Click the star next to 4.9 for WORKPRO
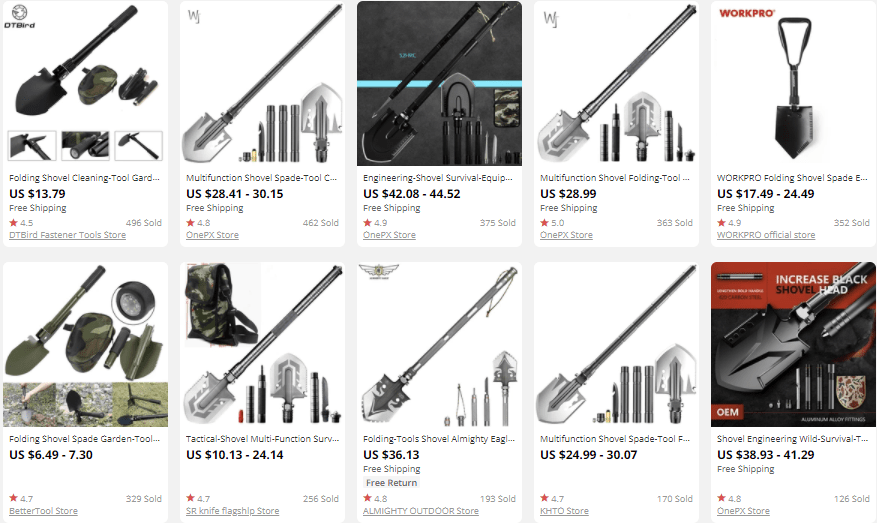Image resolution: width=877 pixels, height=523 pixels. pos(722,223)
